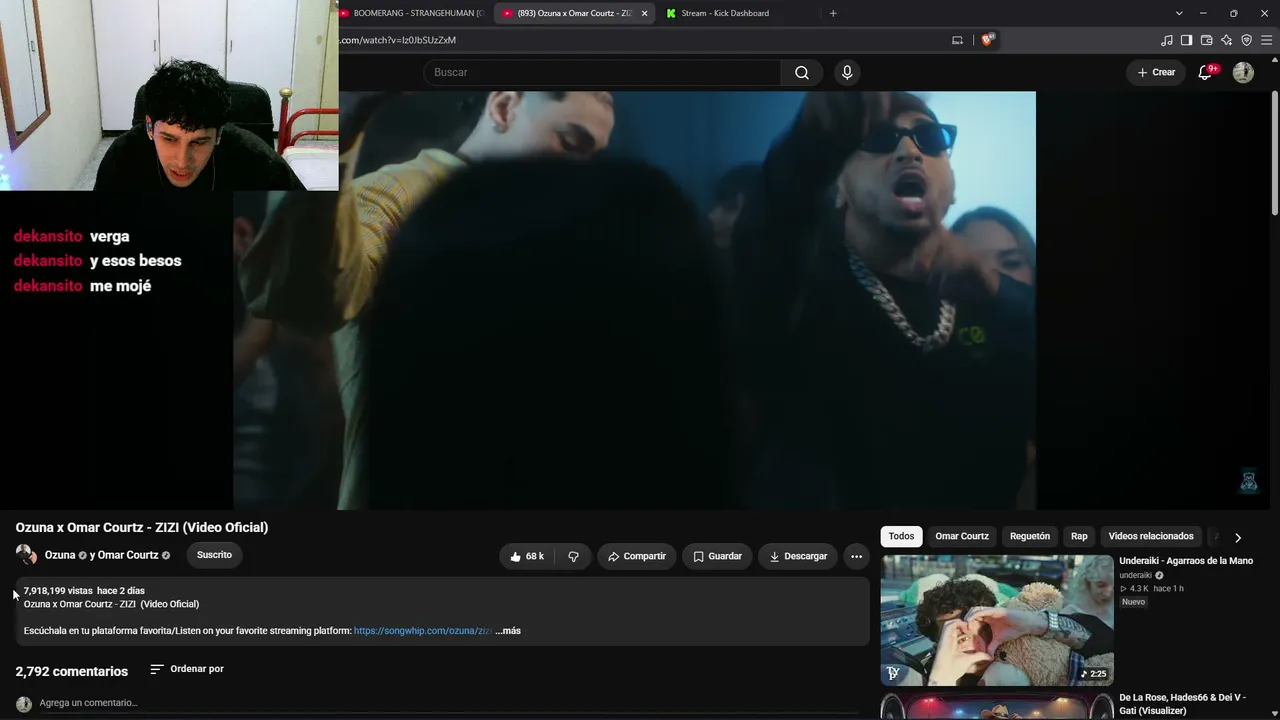Open the Brave main hamburger menu
Screen dimensions: 1280x720
tap(1267, 40)
